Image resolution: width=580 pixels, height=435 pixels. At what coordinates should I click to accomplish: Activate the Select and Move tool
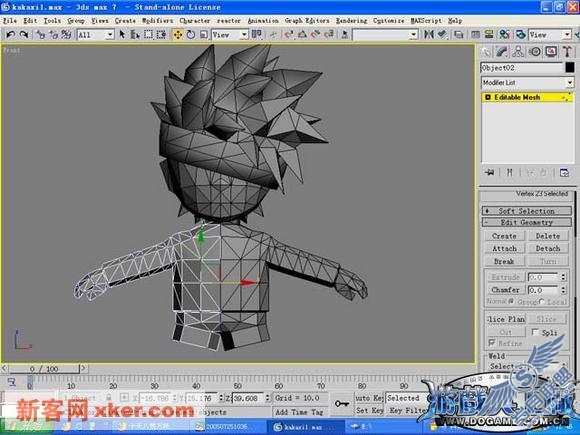click(178, 35)
